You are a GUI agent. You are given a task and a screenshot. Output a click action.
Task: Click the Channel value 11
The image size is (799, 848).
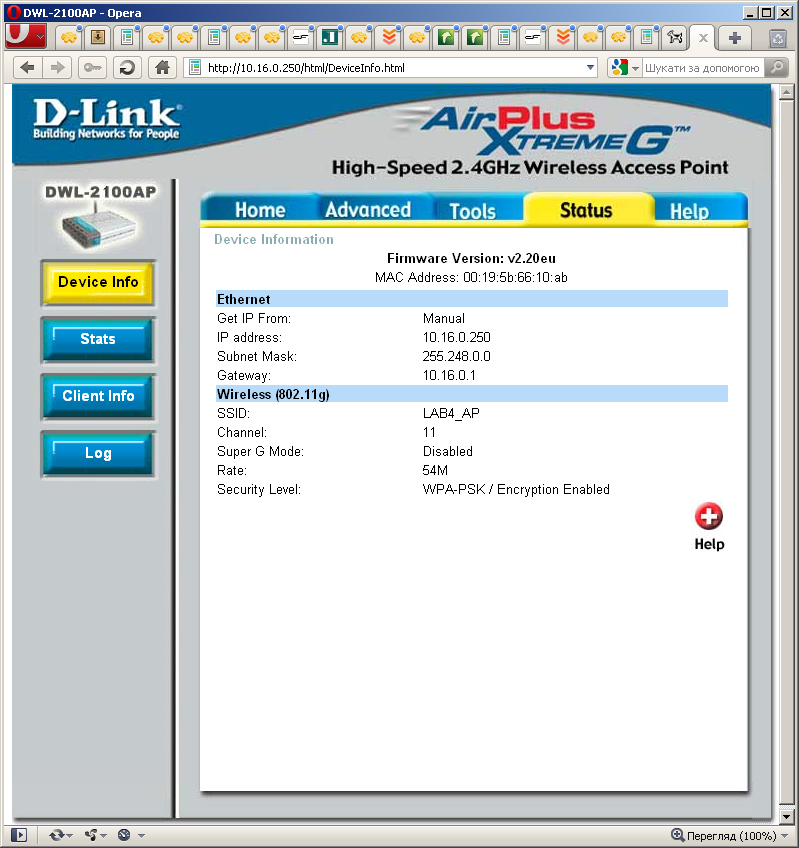click(x=429, y=432)
